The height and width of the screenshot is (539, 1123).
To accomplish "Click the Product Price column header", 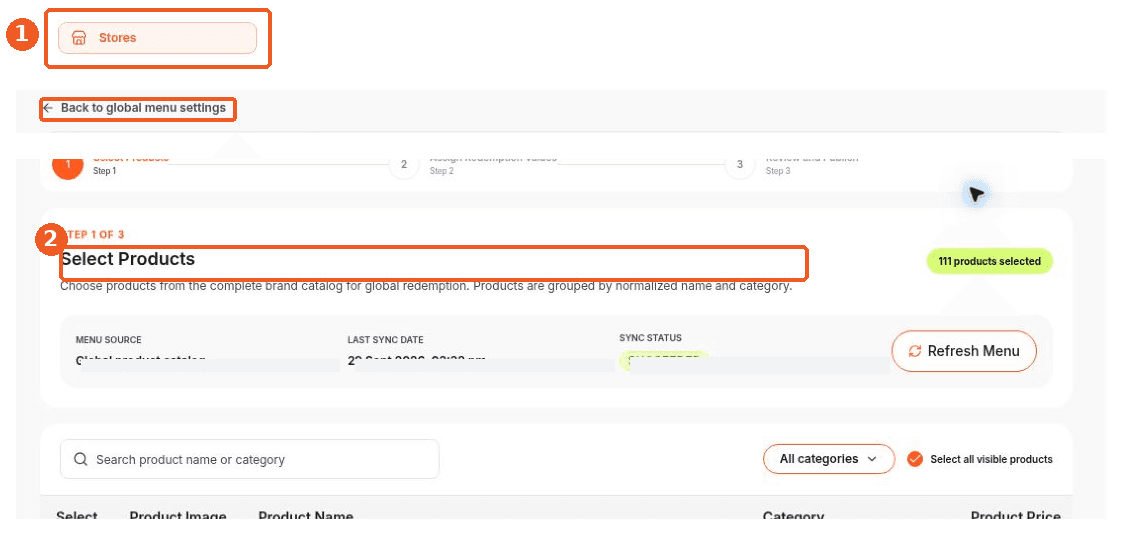I will click(x=1016, y=517).
